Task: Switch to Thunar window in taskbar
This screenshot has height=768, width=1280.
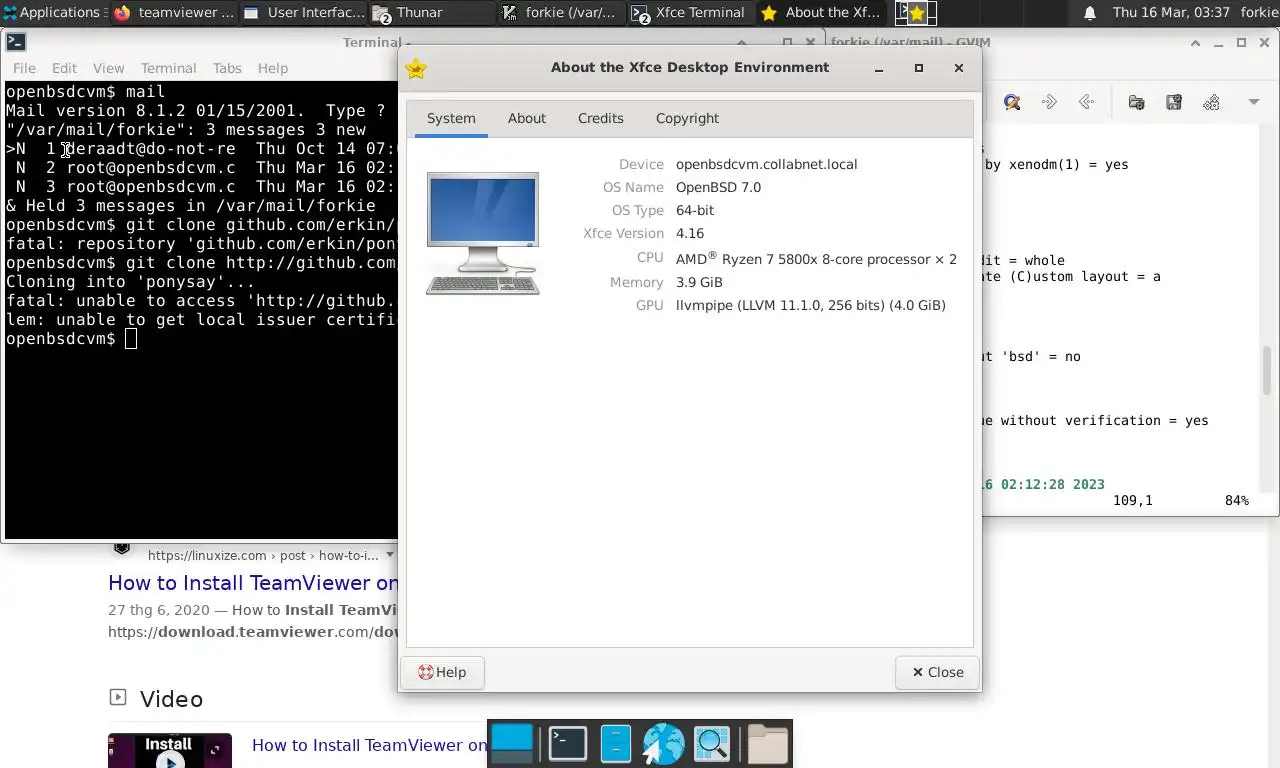Action: pos(434,13)
